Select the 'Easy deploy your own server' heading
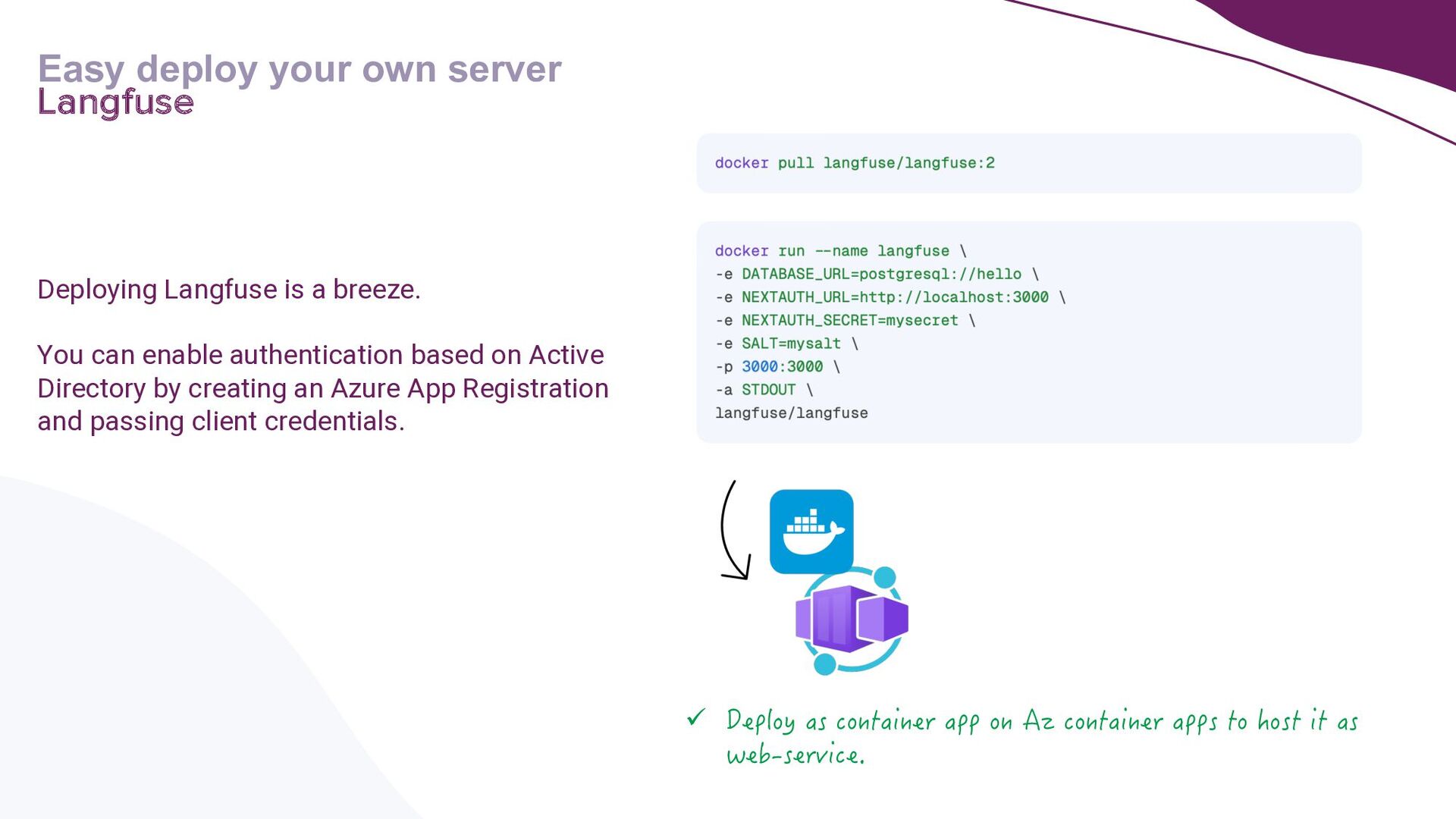The height and width of the screenshot is (819, 1456). coord(300,70)
